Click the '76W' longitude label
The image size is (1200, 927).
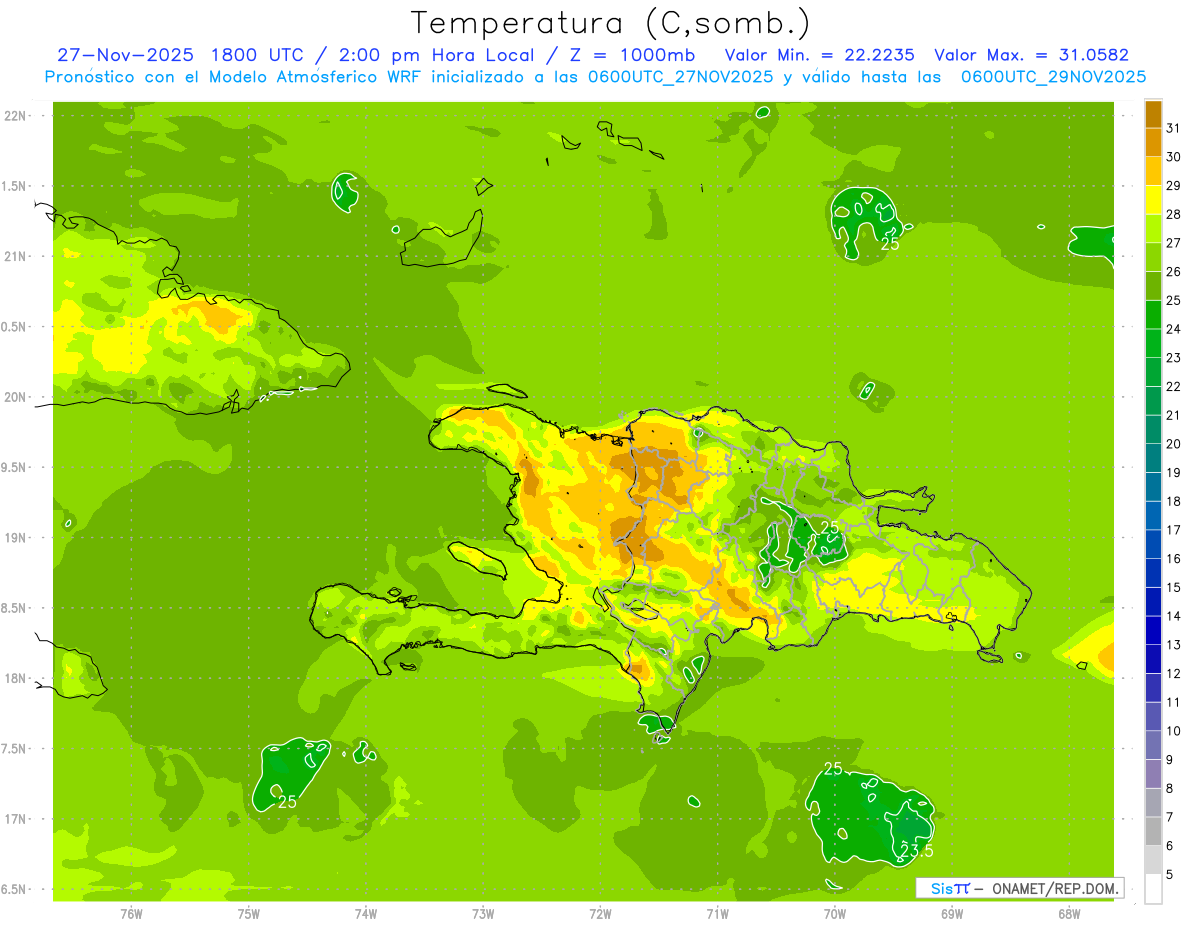click(x=131, y=914)
